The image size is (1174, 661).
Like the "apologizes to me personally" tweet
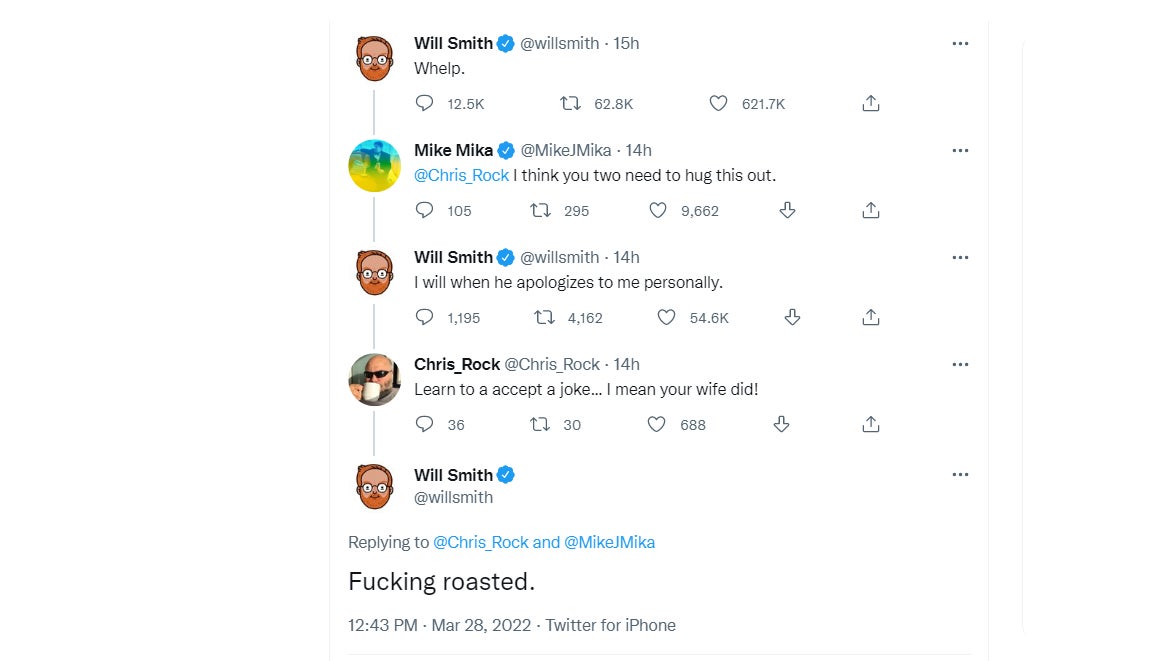pos(667,317)
